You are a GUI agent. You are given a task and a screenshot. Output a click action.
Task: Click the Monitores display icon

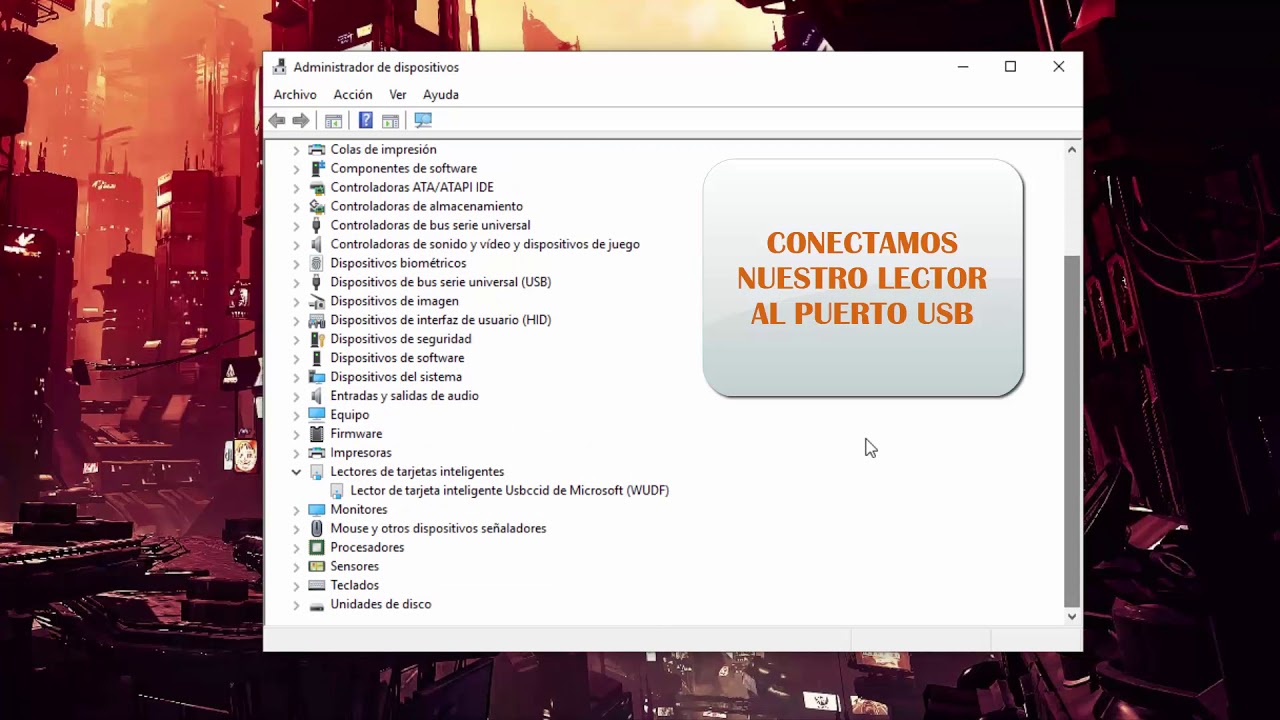(x=317, y=509)
